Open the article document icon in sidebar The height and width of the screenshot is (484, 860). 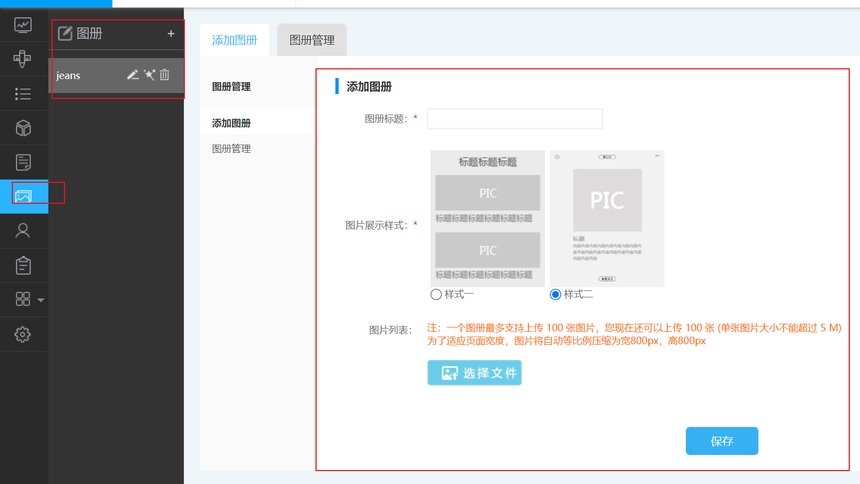[23, 162]
